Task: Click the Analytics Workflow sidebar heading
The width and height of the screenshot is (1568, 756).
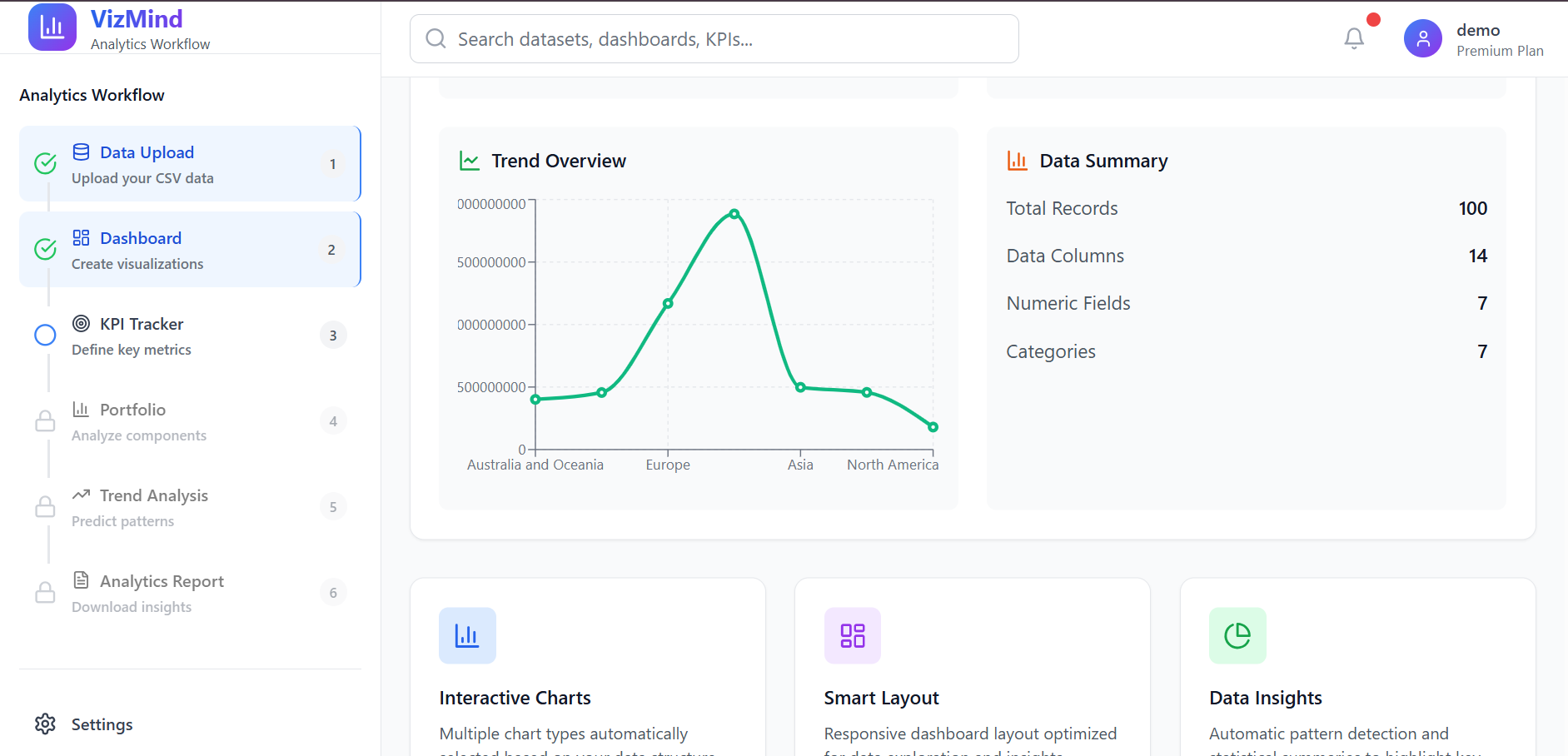Action: [92, 95]
